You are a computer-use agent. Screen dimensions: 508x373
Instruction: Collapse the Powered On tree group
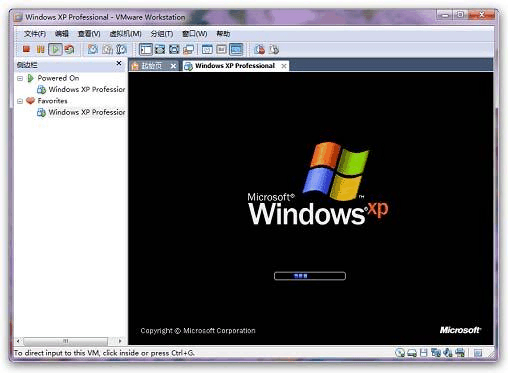click(20, 78)
